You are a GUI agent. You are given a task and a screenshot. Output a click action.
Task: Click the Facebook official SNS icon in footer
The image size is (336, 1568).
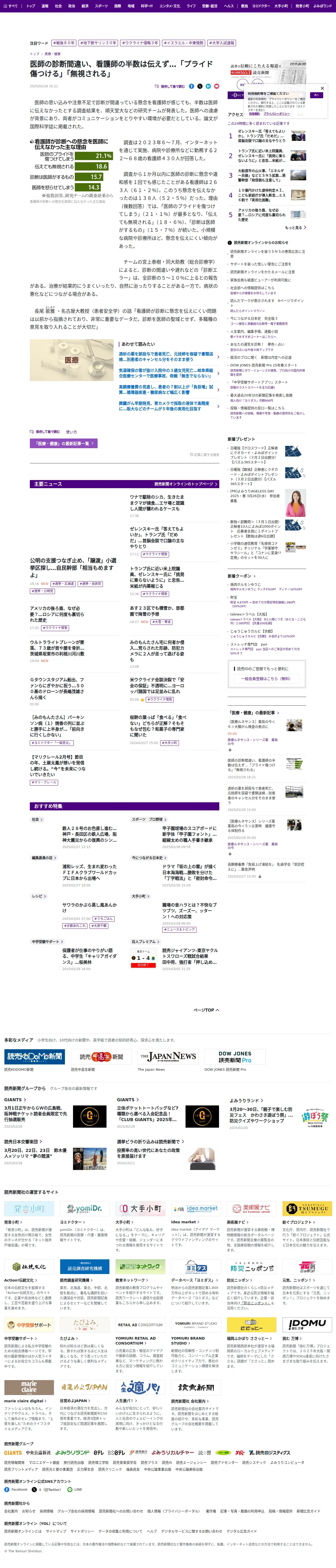(x=7, y=1490)
